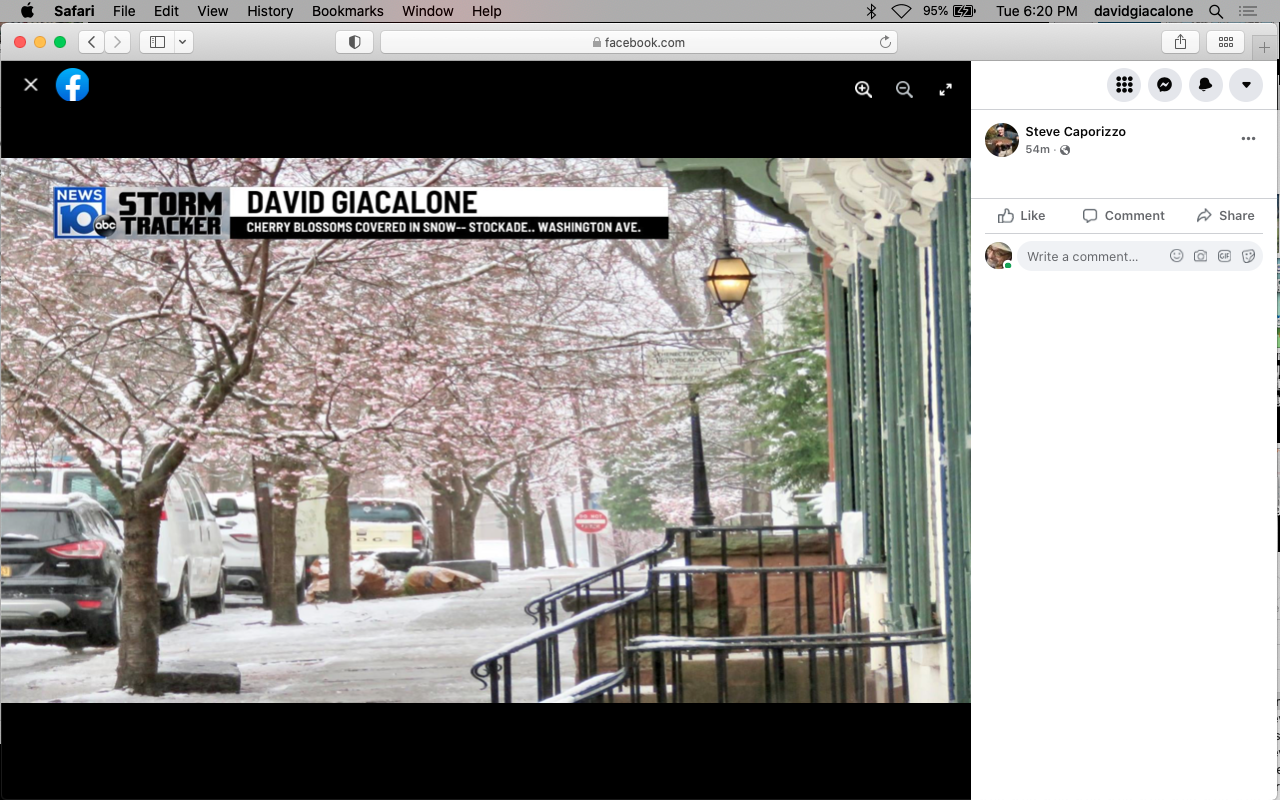Like Steve Caporizzo's photo

click(1021, 215)
